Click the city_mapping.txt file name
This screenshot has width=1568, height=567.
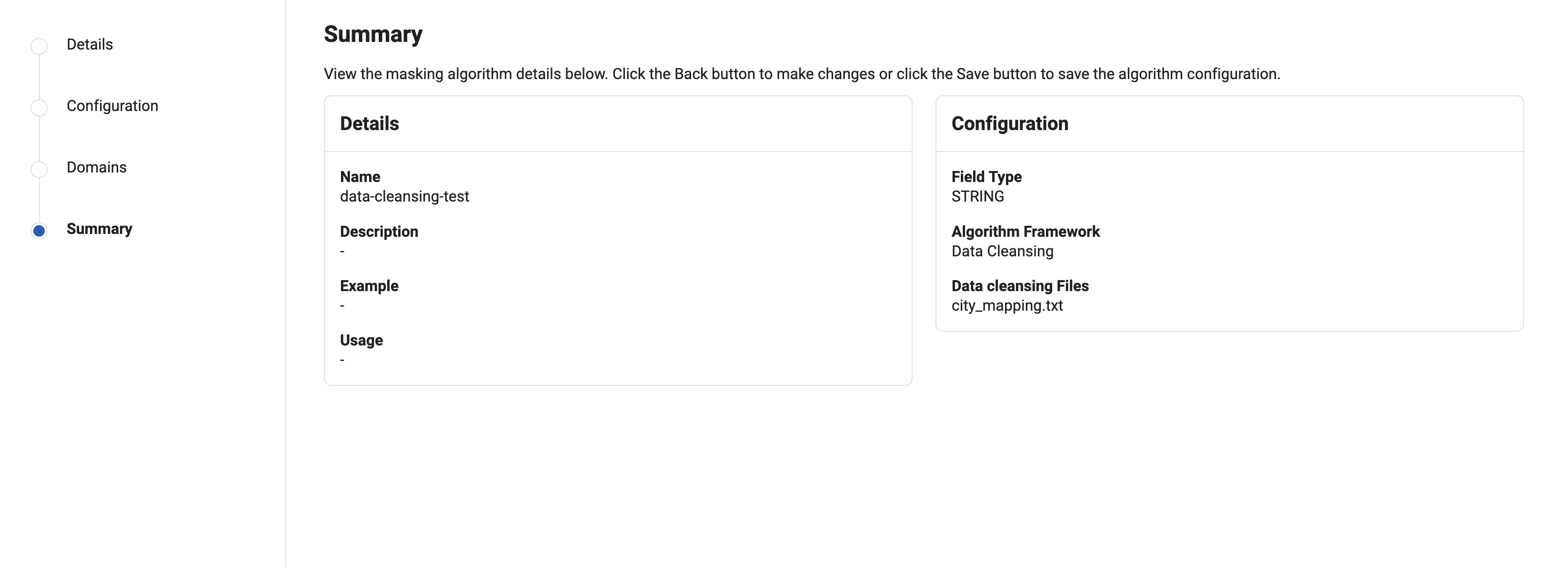(x=1007, y=306)
